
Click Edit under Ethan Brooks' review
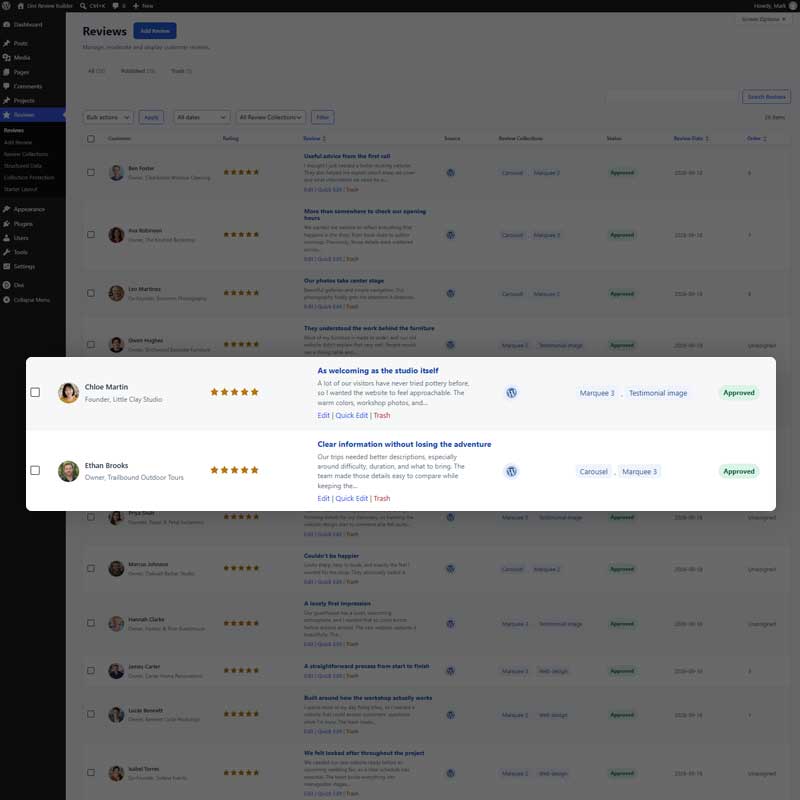pos(323,498)
